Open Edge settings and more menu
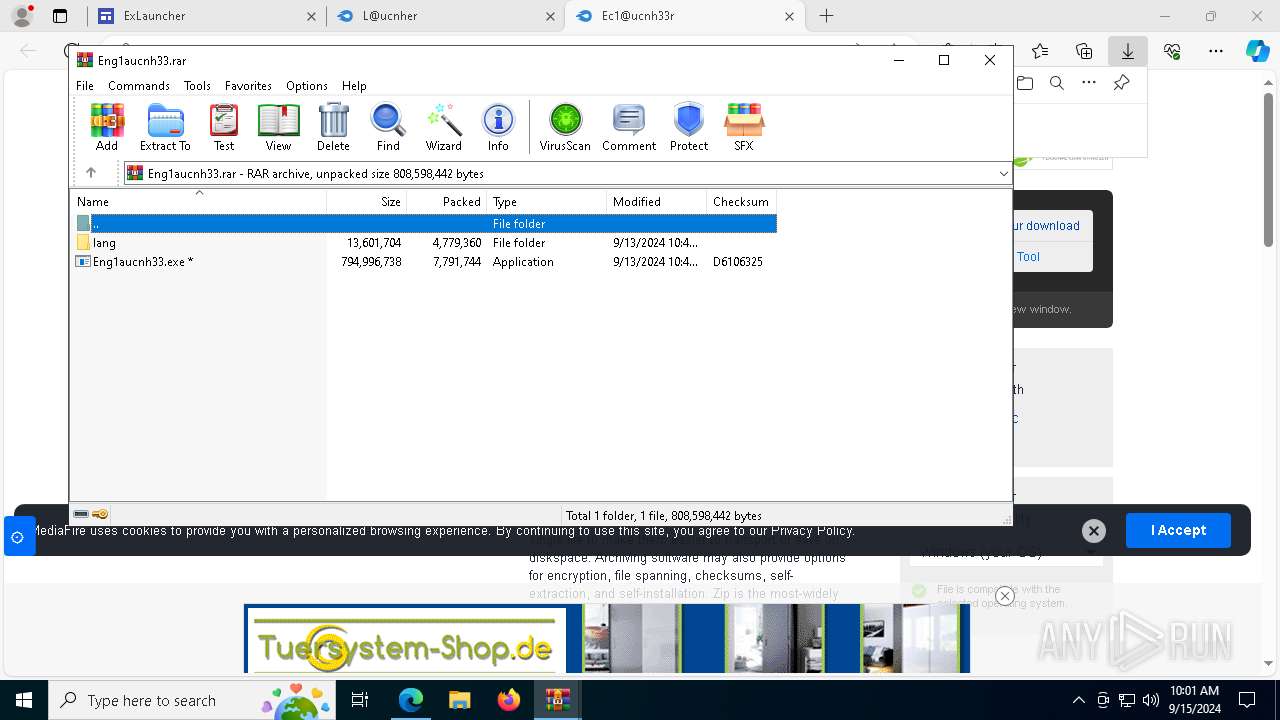 click(1216, 51)
